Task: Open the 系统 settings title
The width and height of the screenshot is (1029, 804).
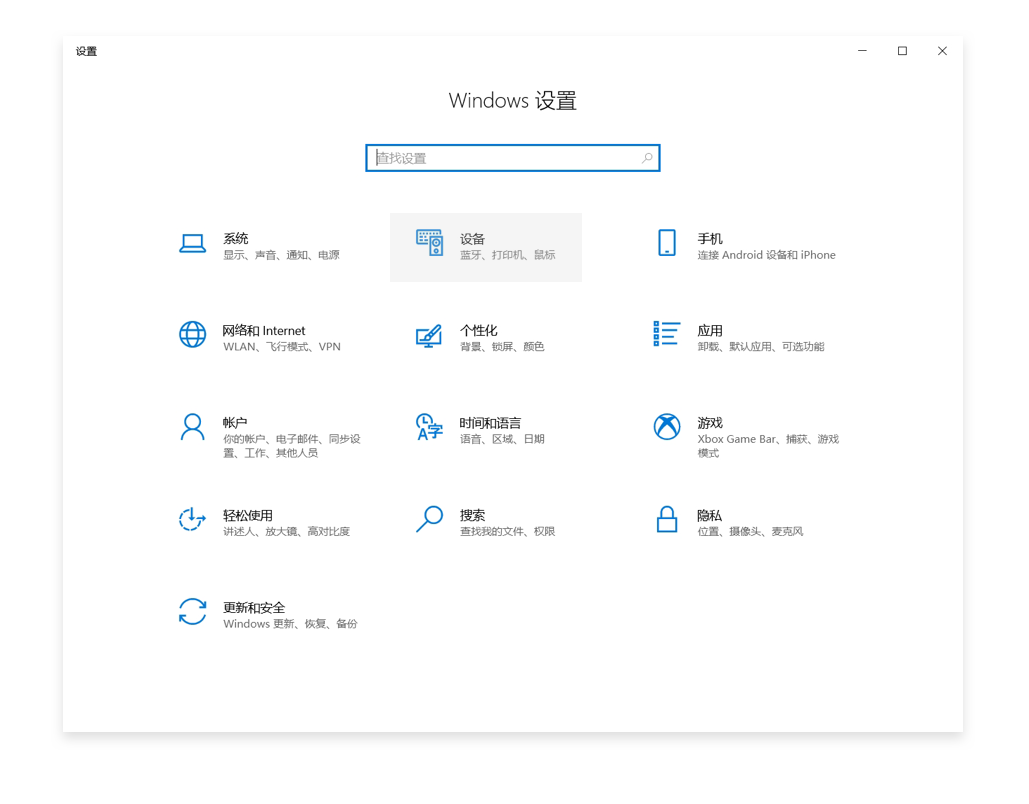Action: point(236,238)
